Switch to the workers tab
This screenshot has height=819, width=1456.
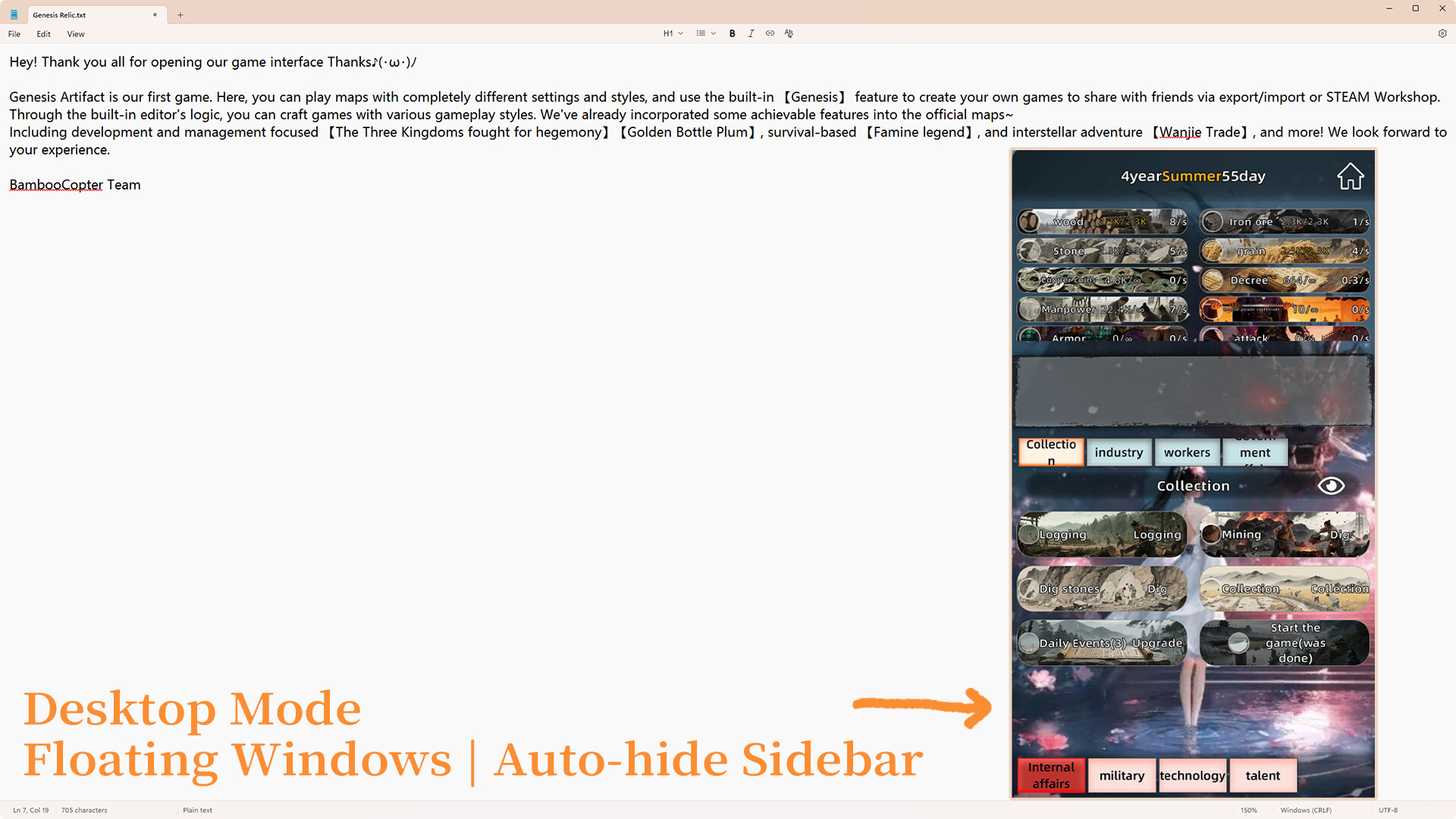(1188, 452)
